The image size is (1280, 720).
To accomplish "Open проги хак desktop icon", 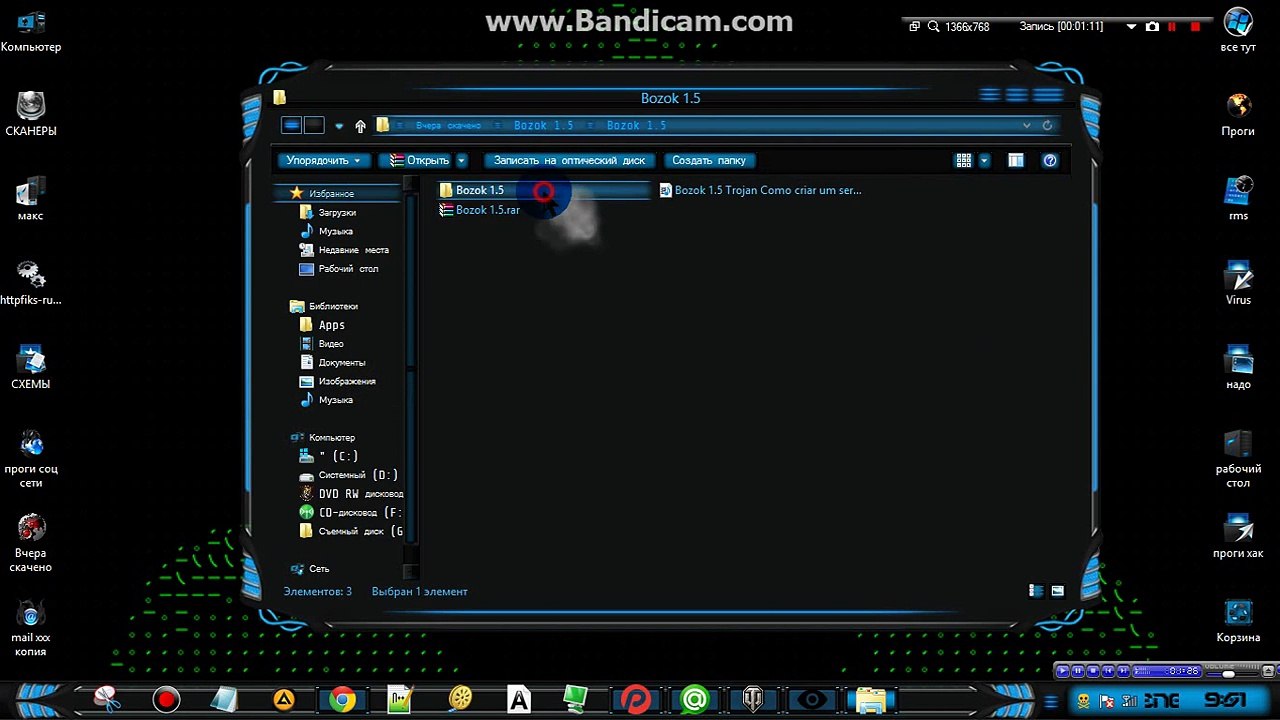I will tap(1238, 537).
